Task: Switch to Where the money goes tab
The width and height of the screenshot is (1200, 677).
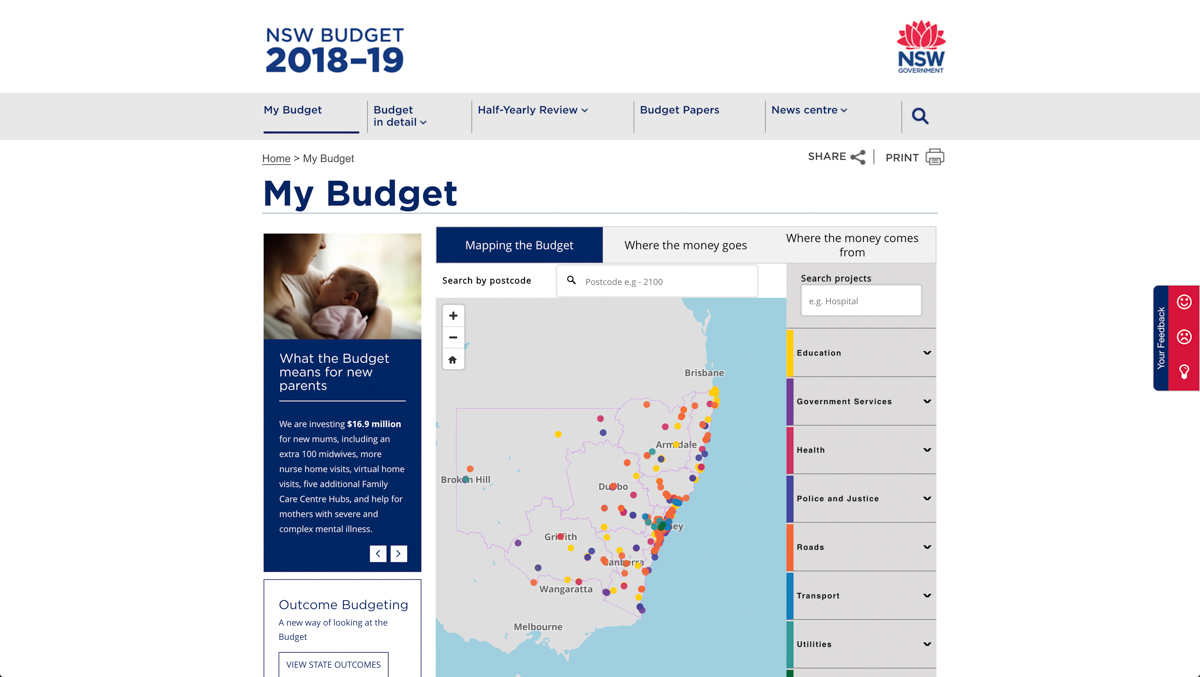Action: coord(686,245)
